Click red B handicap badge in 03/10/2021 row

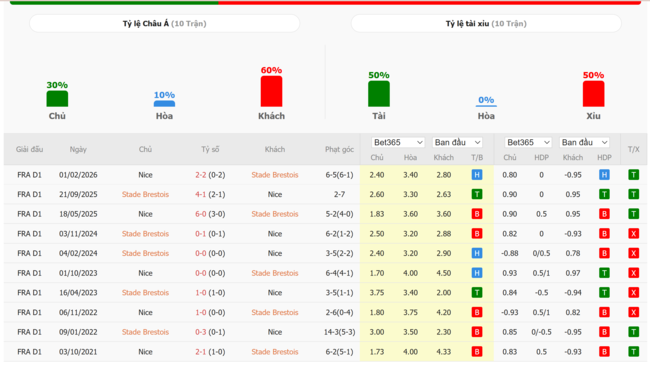[604, 352]
